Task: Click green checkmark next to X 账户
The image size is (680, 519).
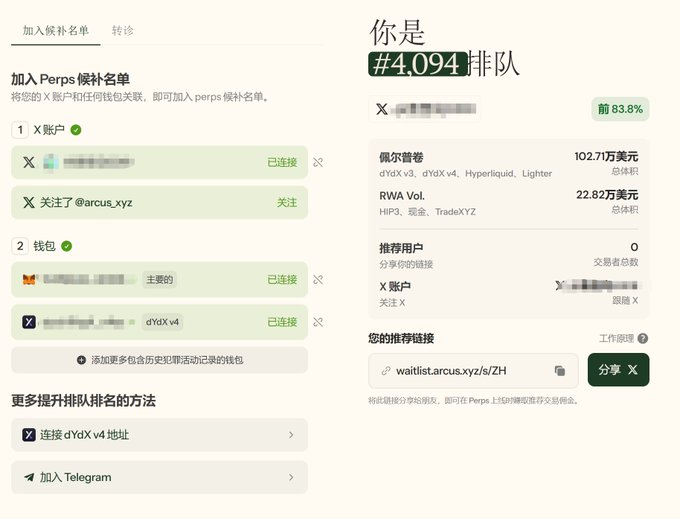Action: click(x=76, y=130)
